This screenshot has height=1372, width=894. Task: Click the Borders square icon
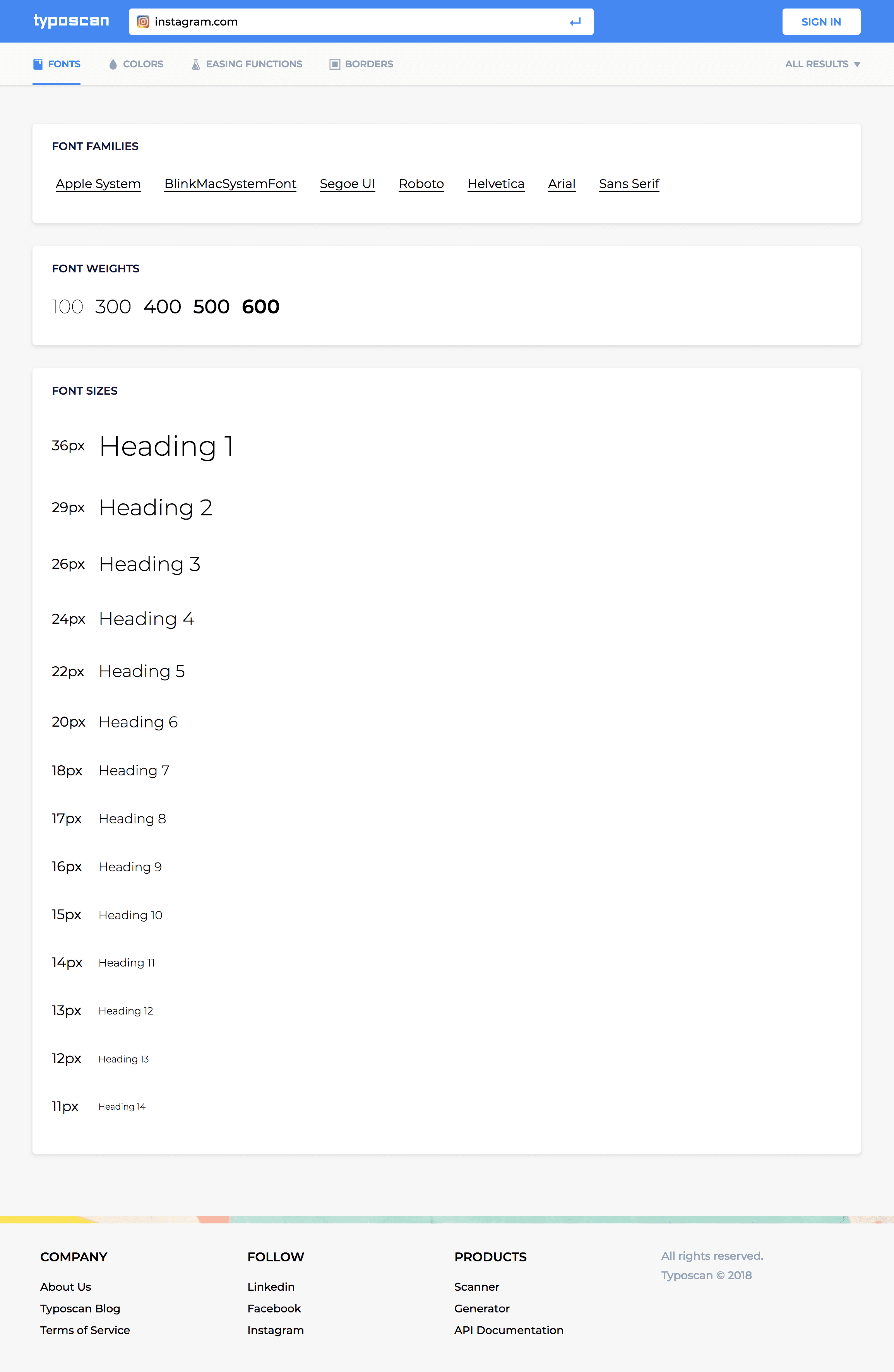[x=334, y=64]
